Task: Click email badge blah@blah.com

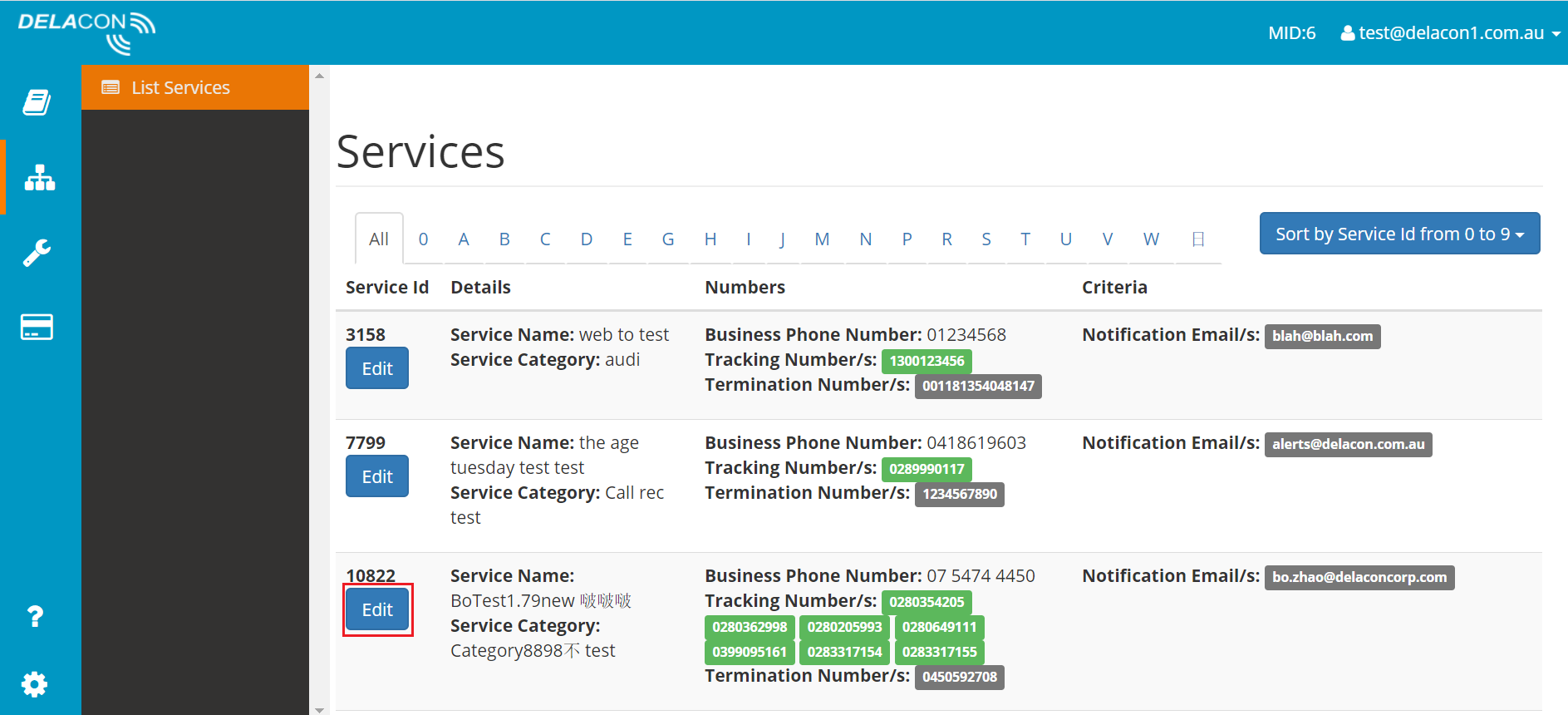Action: pyautogui.click(x=1322, y=336)
